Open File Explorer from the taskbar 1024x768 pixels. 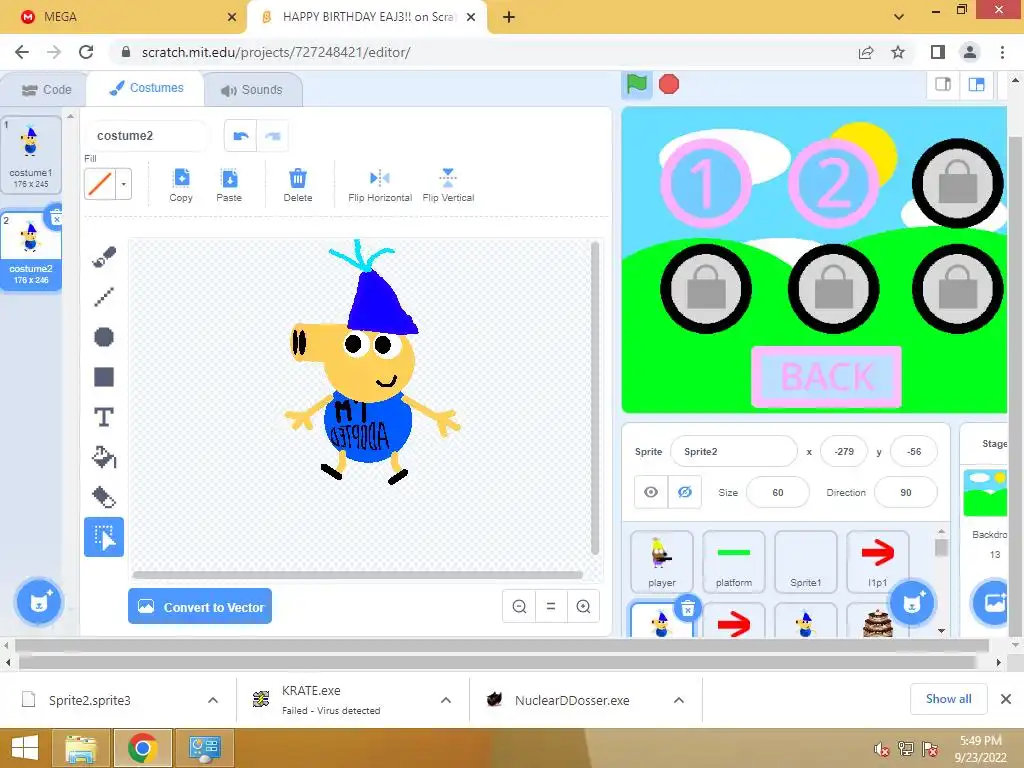pyautogui.click(x=80, y=748)
